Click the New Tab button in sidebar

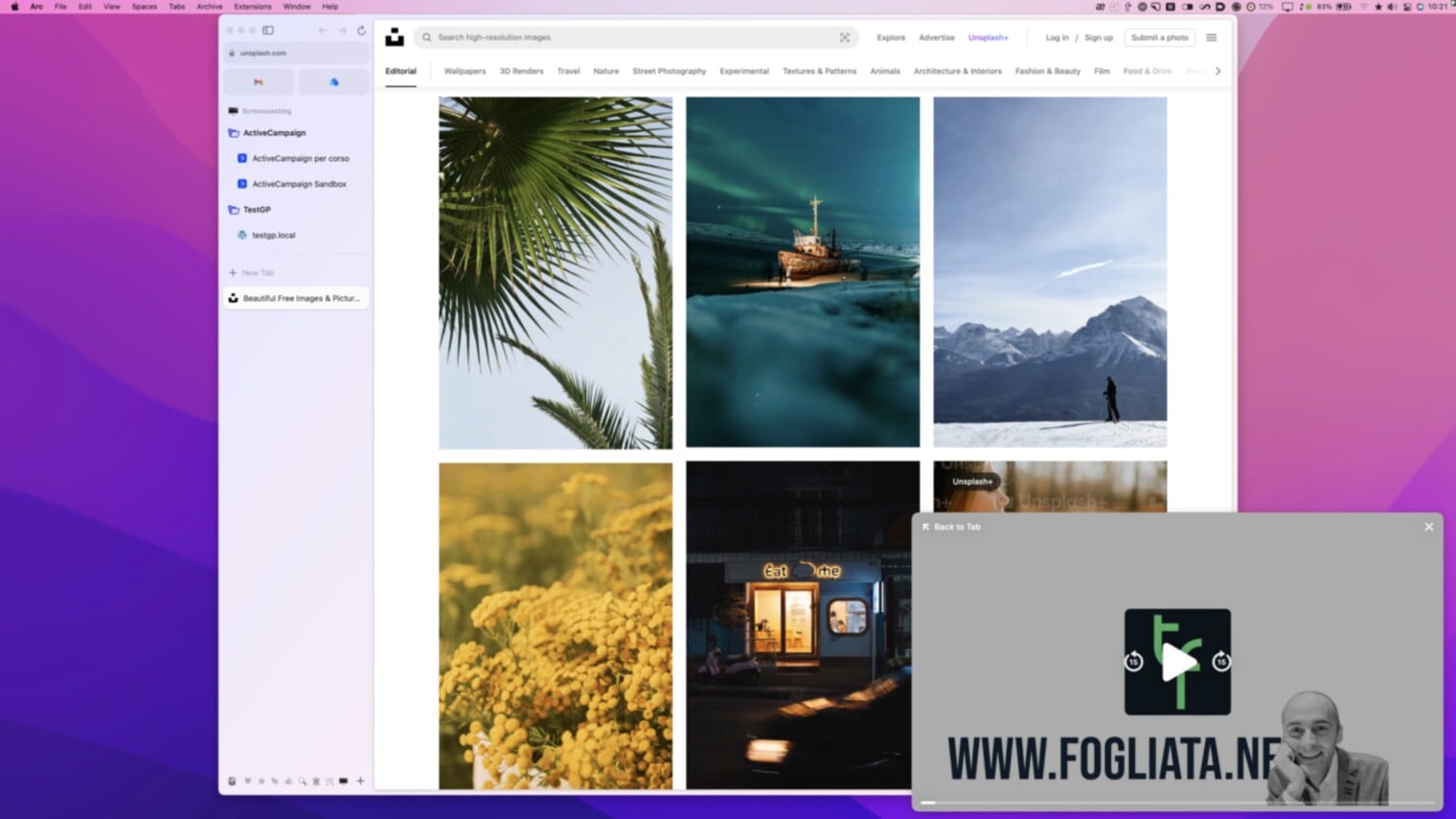click(x=251, y=273)
